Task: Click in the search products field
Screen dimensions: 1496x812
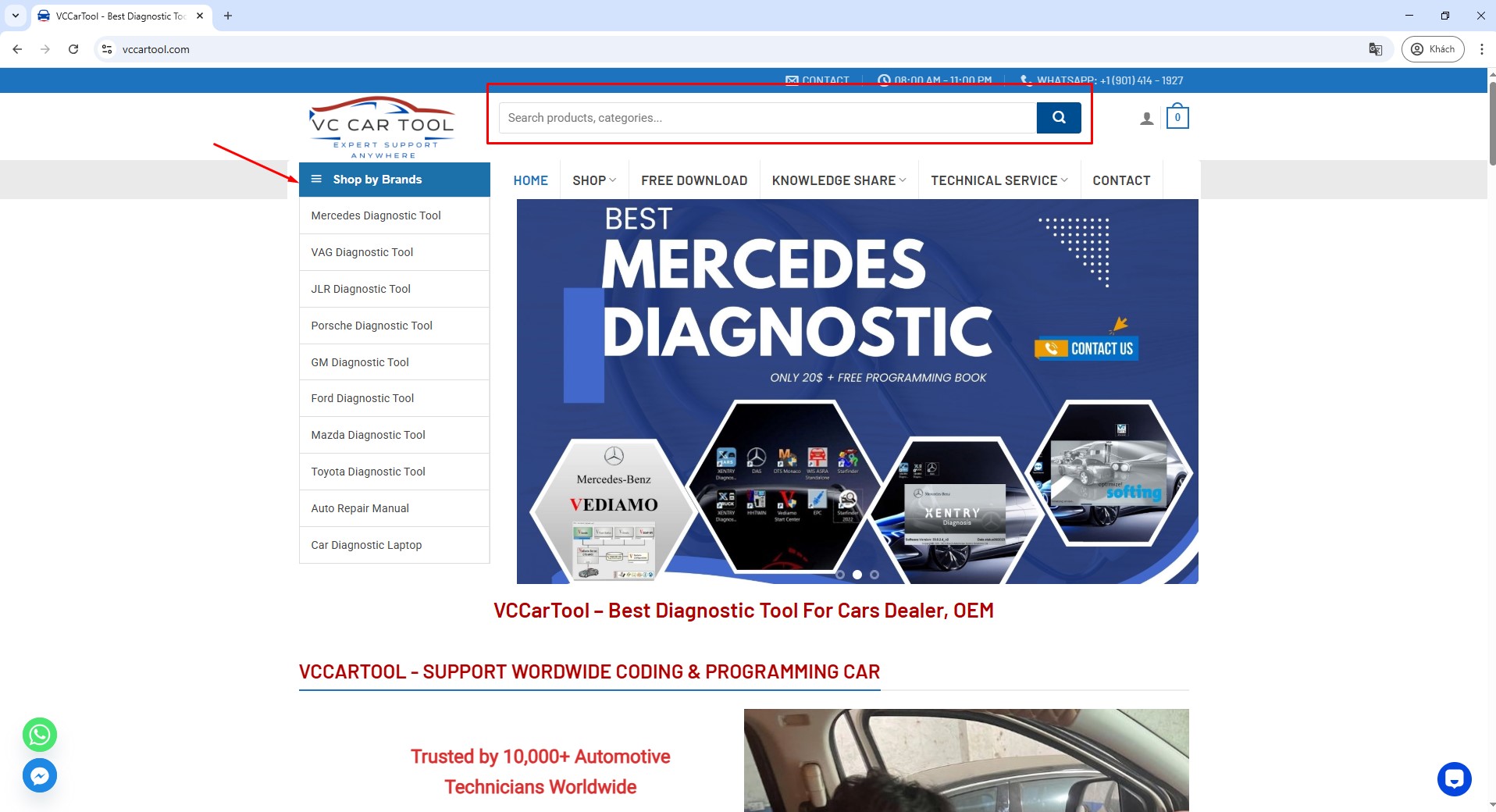Action: pos(767,118)
